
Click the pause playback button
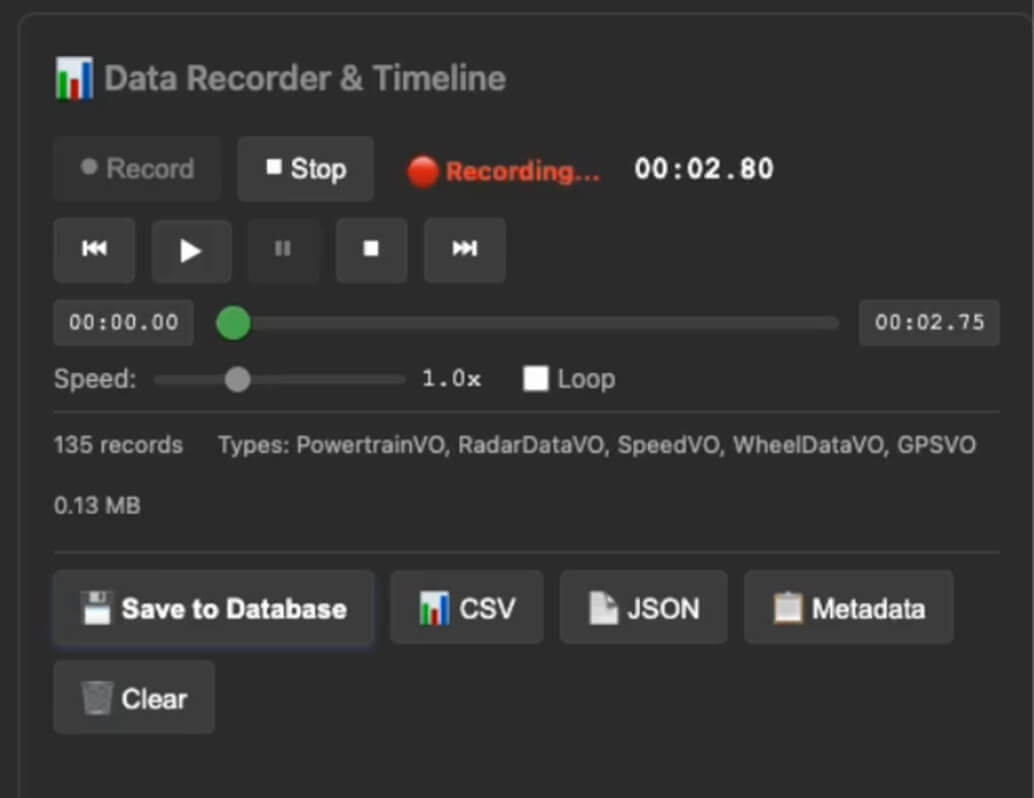point(283,249)
